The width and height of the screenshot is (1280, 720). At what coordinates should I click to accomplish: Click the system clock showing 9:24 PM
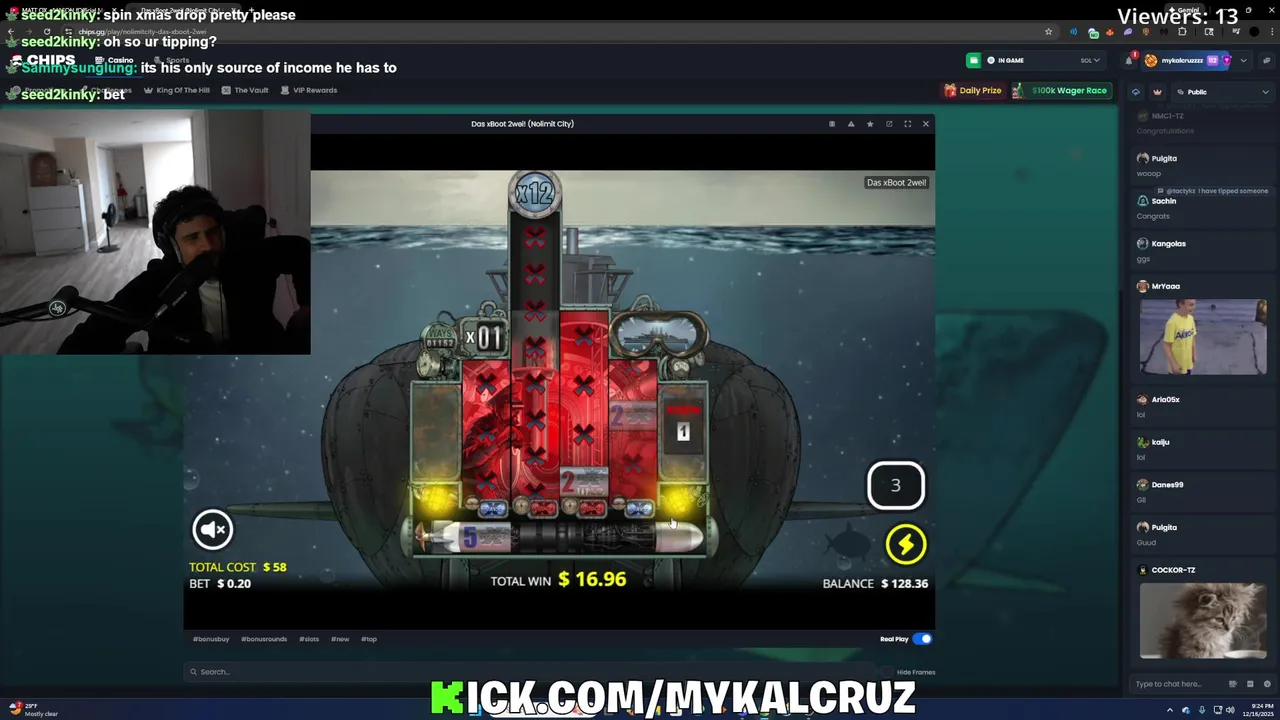(x=1257, y=709)
